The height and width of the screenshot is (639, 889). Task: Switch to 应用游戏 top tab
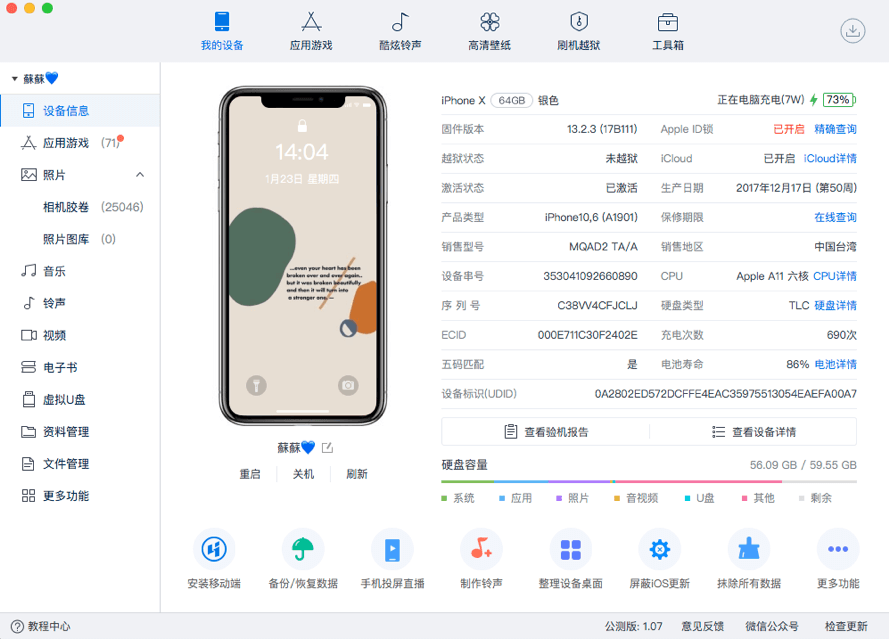(311, 31)
